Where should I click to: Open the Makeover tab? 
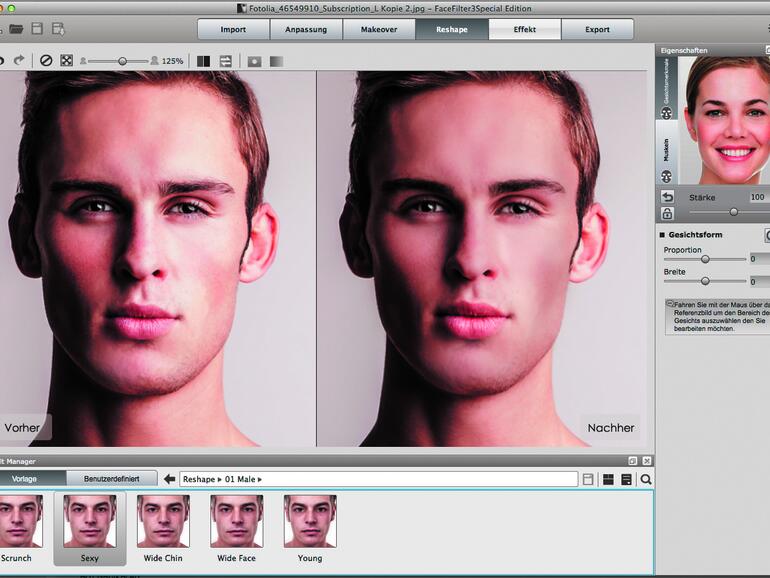point(379,29)
